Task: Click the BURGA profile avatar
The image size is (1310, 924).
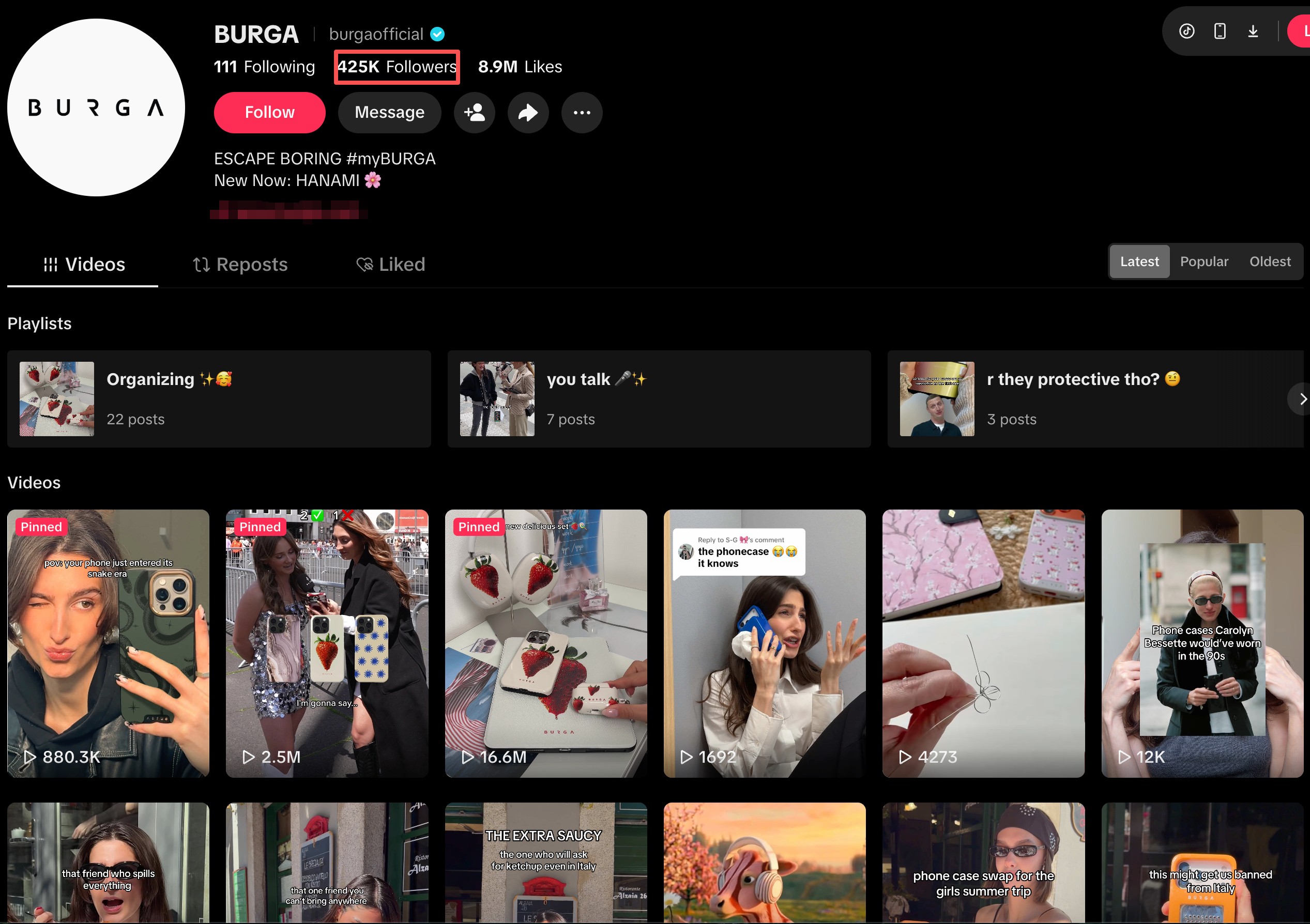Action: coord(96,107)
